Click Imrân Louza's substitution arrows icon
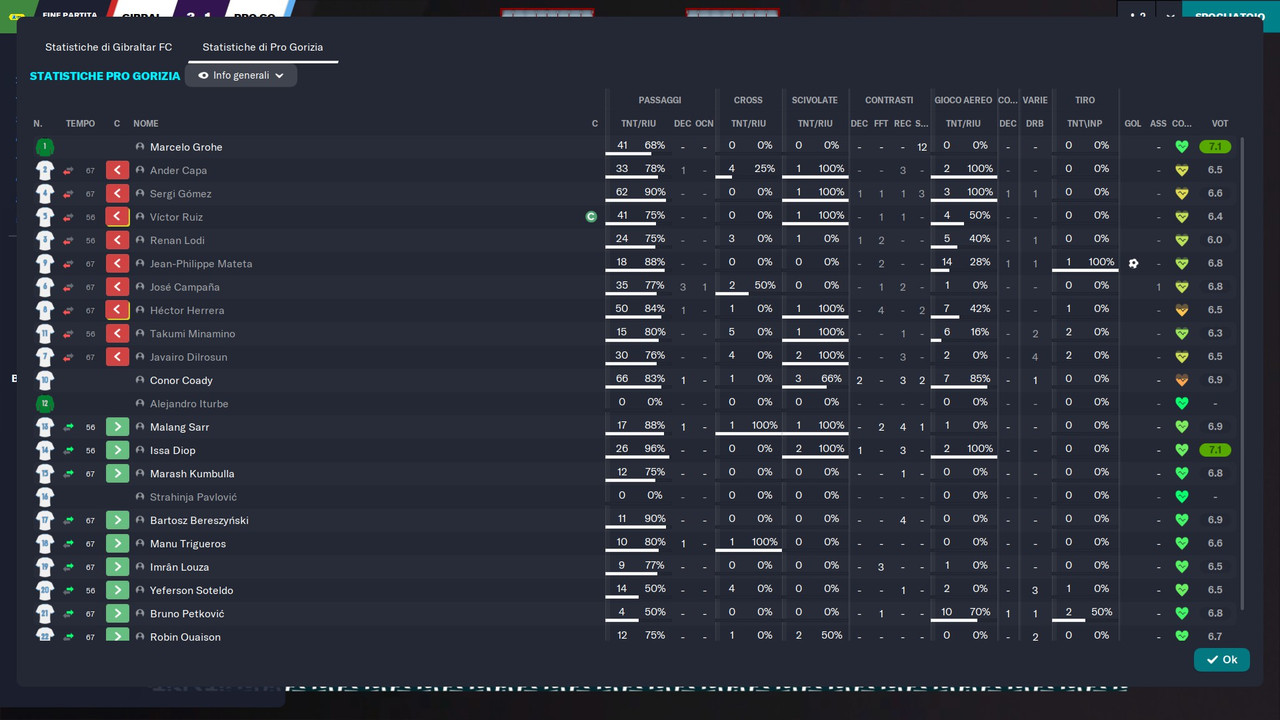 [68, 567]
